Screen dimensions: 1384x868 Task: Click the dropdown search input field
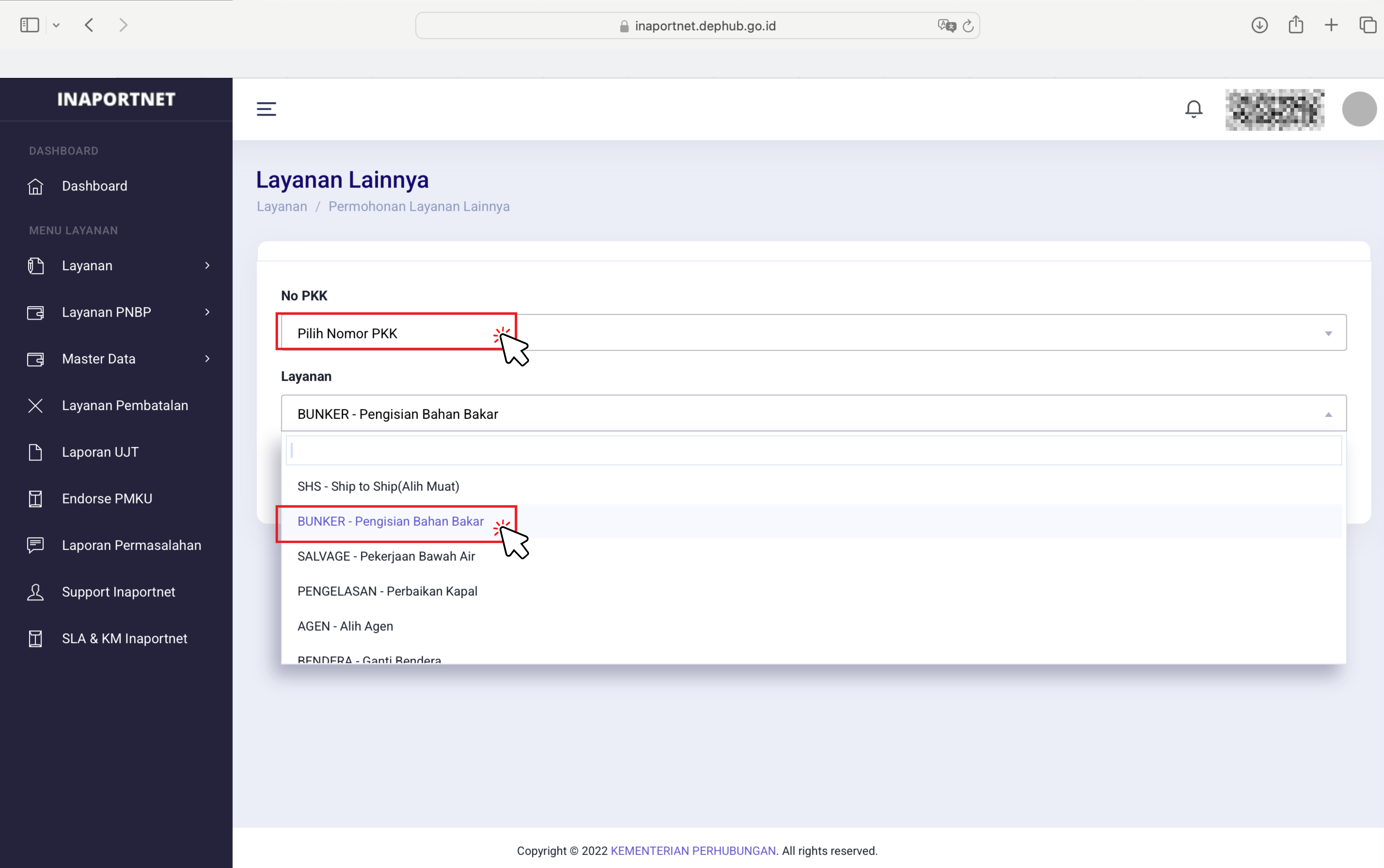(x=813, y=451)
